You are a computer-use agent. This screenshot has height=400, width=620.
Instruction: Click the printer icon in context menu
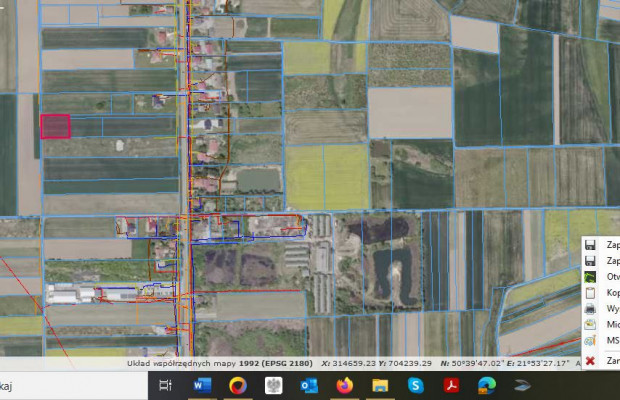click(591, 309)
